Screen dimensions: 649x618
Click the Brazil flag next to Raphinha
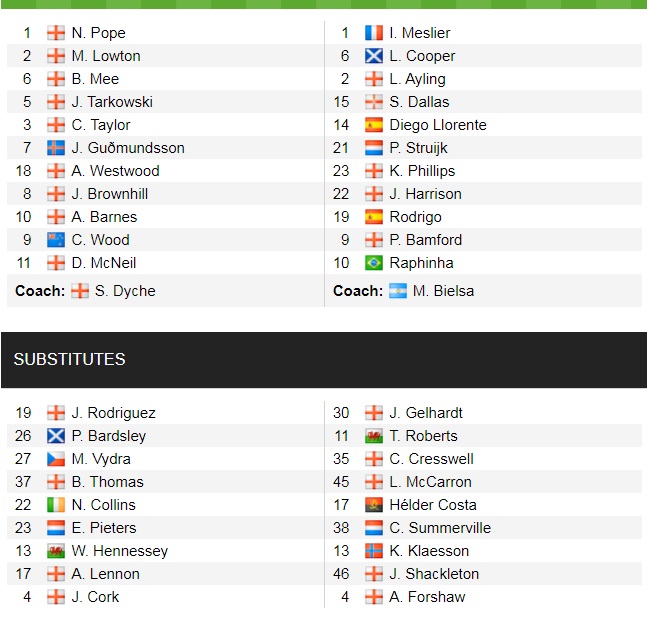coord(374,263)
